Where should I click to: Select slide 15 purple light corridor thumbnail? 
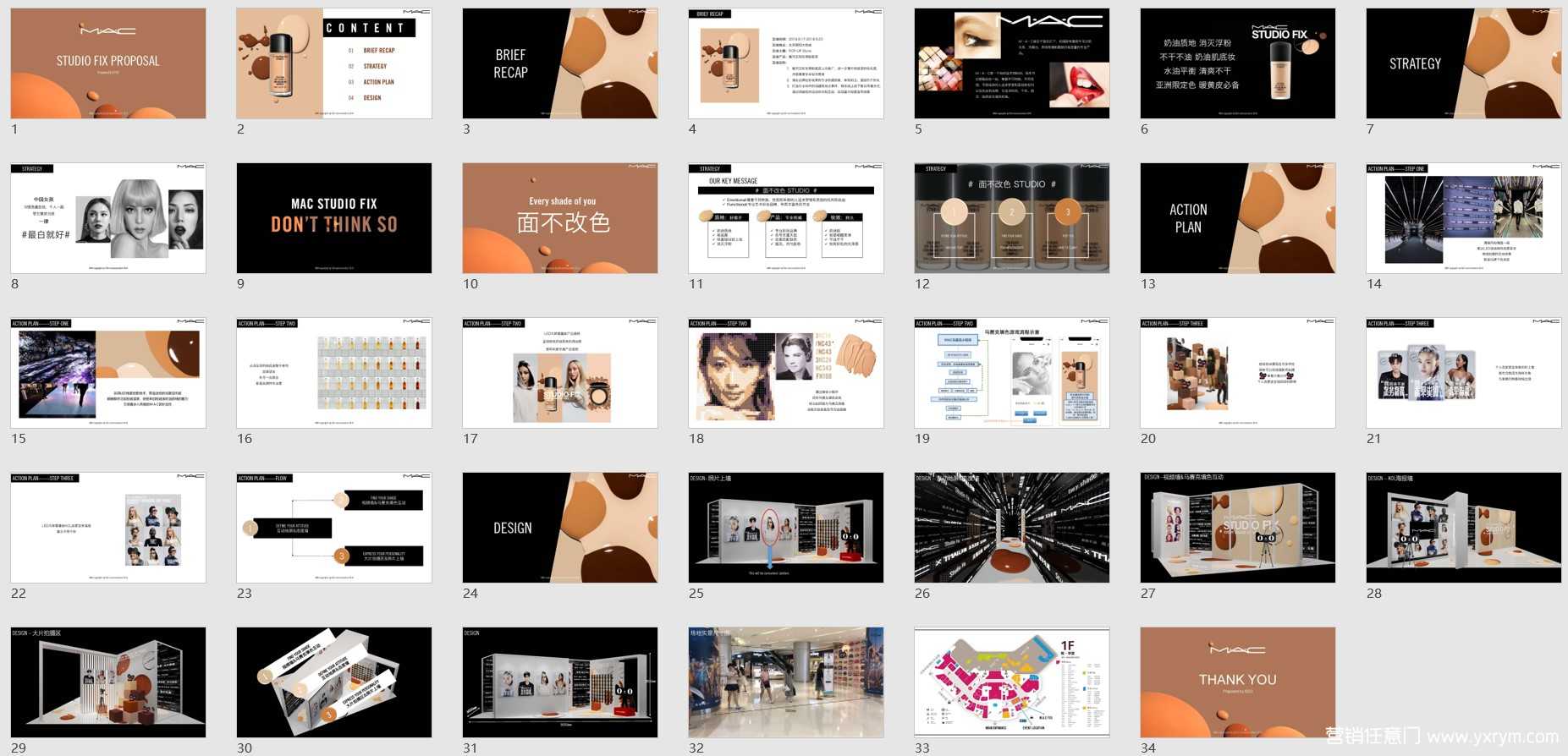coord(108,373)
